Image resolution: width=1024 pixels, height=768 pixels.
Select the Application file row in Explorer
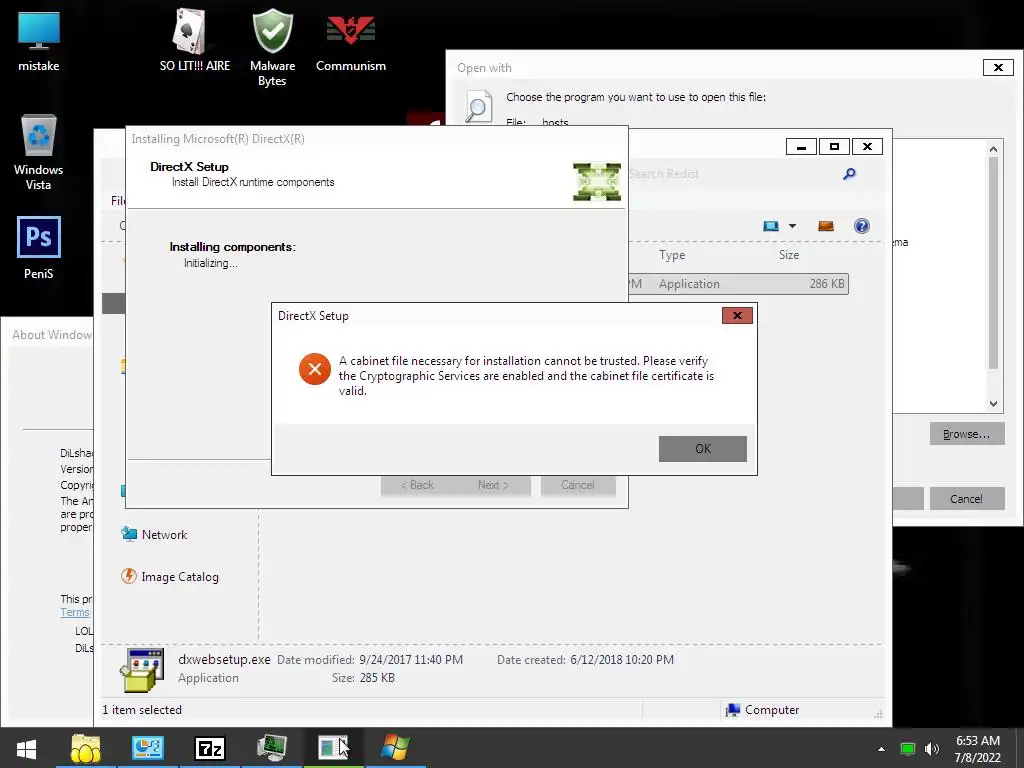coord(738,283)
